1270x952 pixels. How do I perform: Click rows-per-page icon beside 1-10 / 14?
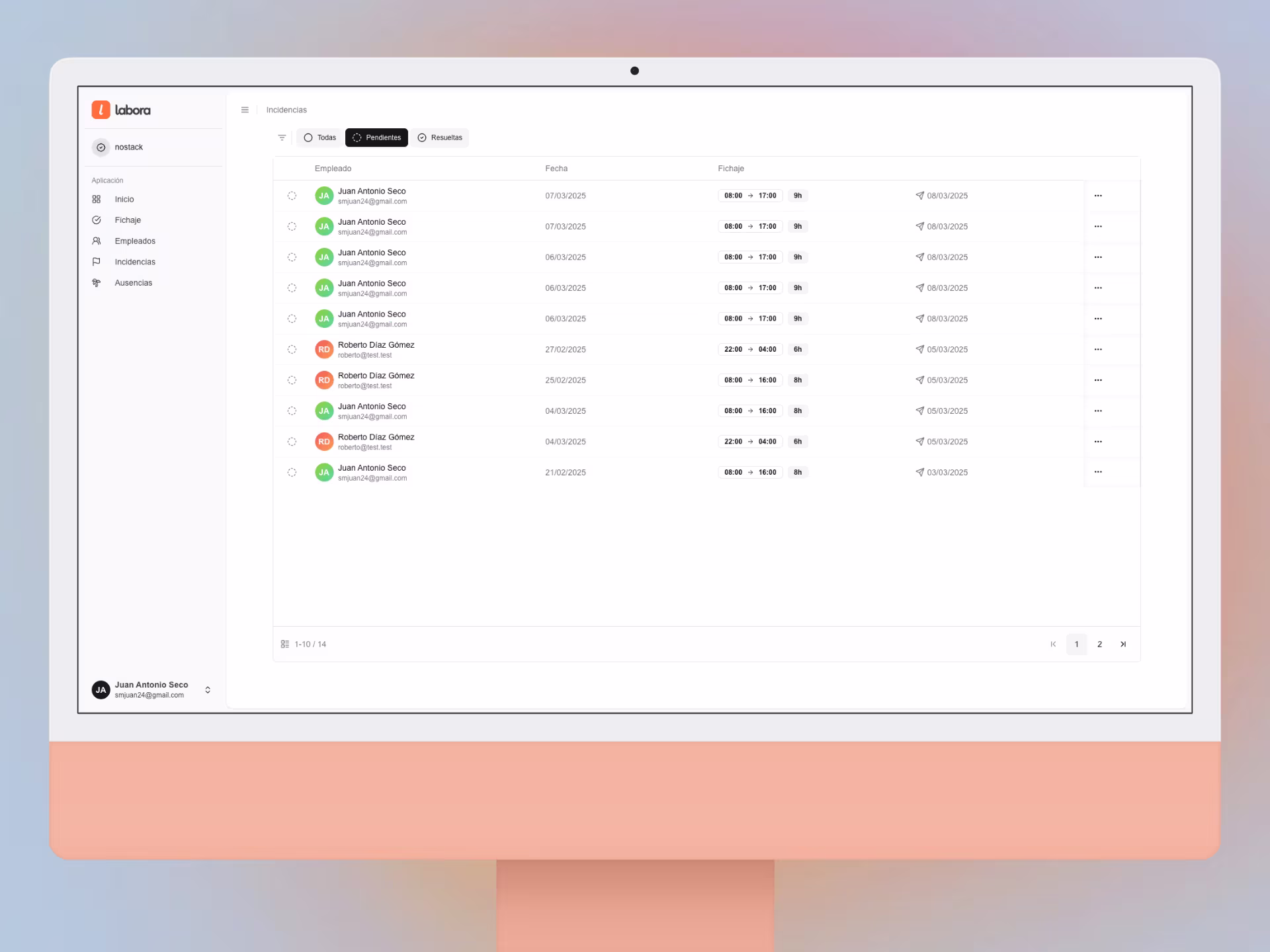coord(285,644)
